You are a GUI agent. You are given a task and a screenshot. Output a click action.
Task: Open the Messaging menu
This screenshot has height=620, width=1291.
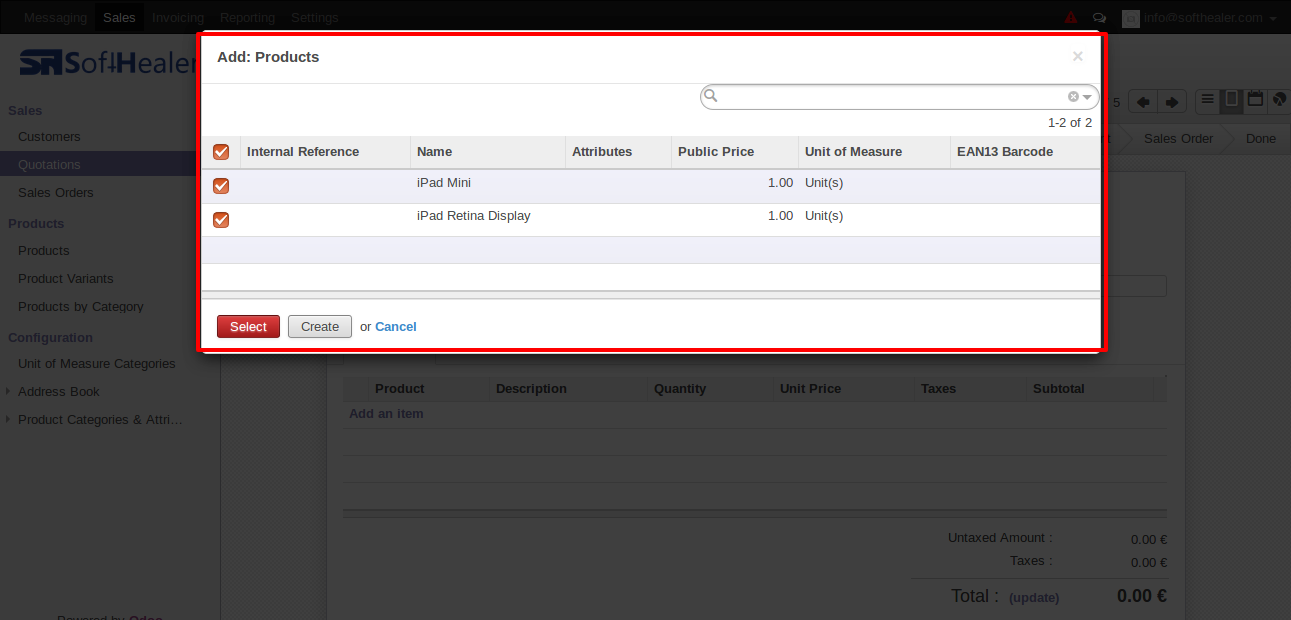click(55, 18)
